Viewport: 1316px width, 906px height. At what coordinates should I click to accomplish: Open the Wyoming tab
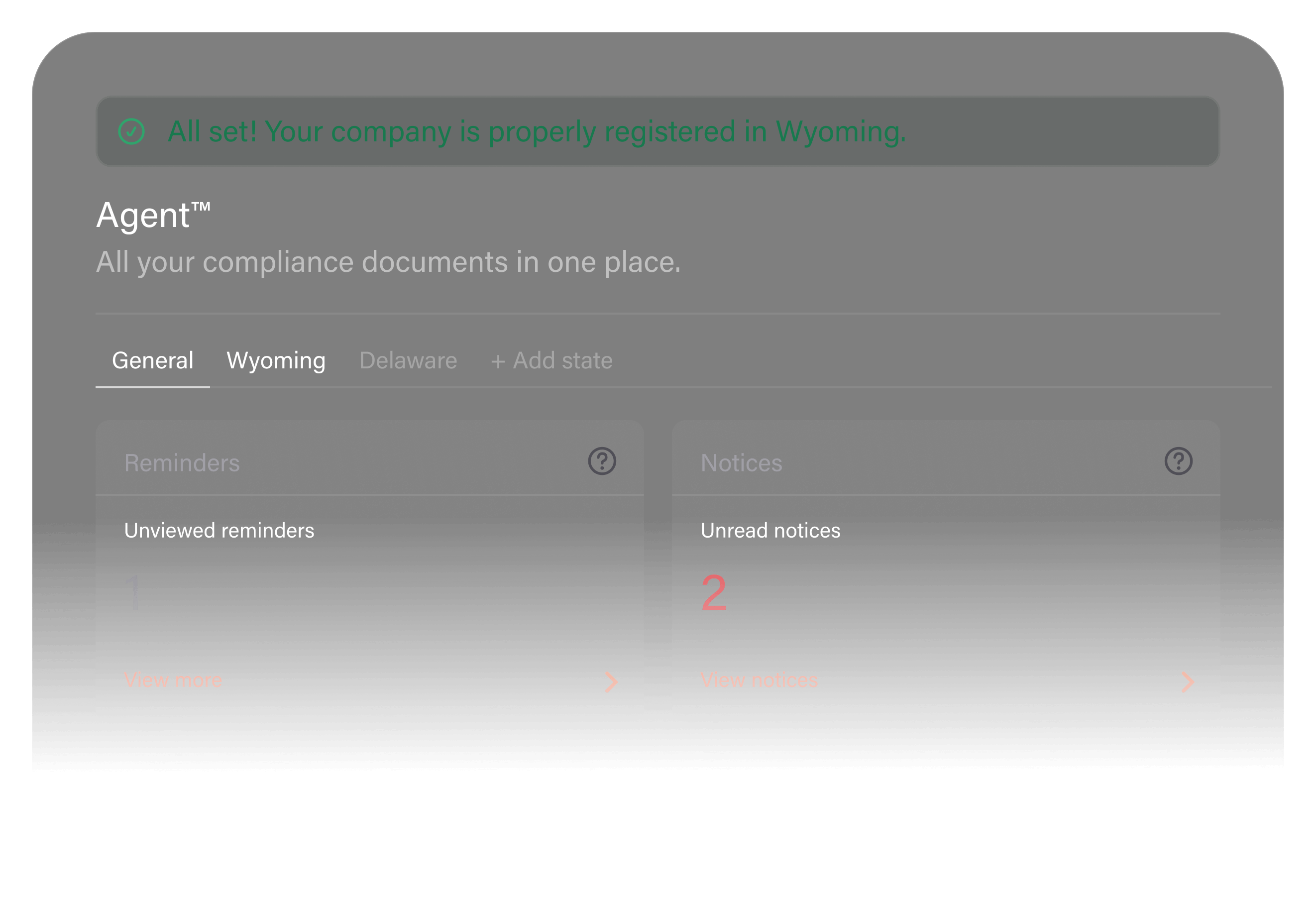[x=276, y=360]
